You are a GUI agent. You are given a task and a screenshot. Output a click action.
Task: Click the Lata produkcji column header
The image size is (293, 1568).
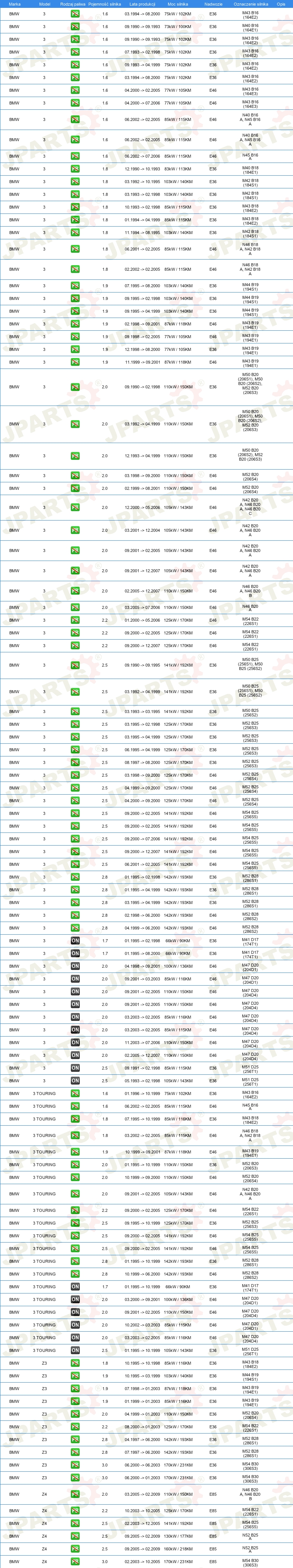[x=142, y=4]
